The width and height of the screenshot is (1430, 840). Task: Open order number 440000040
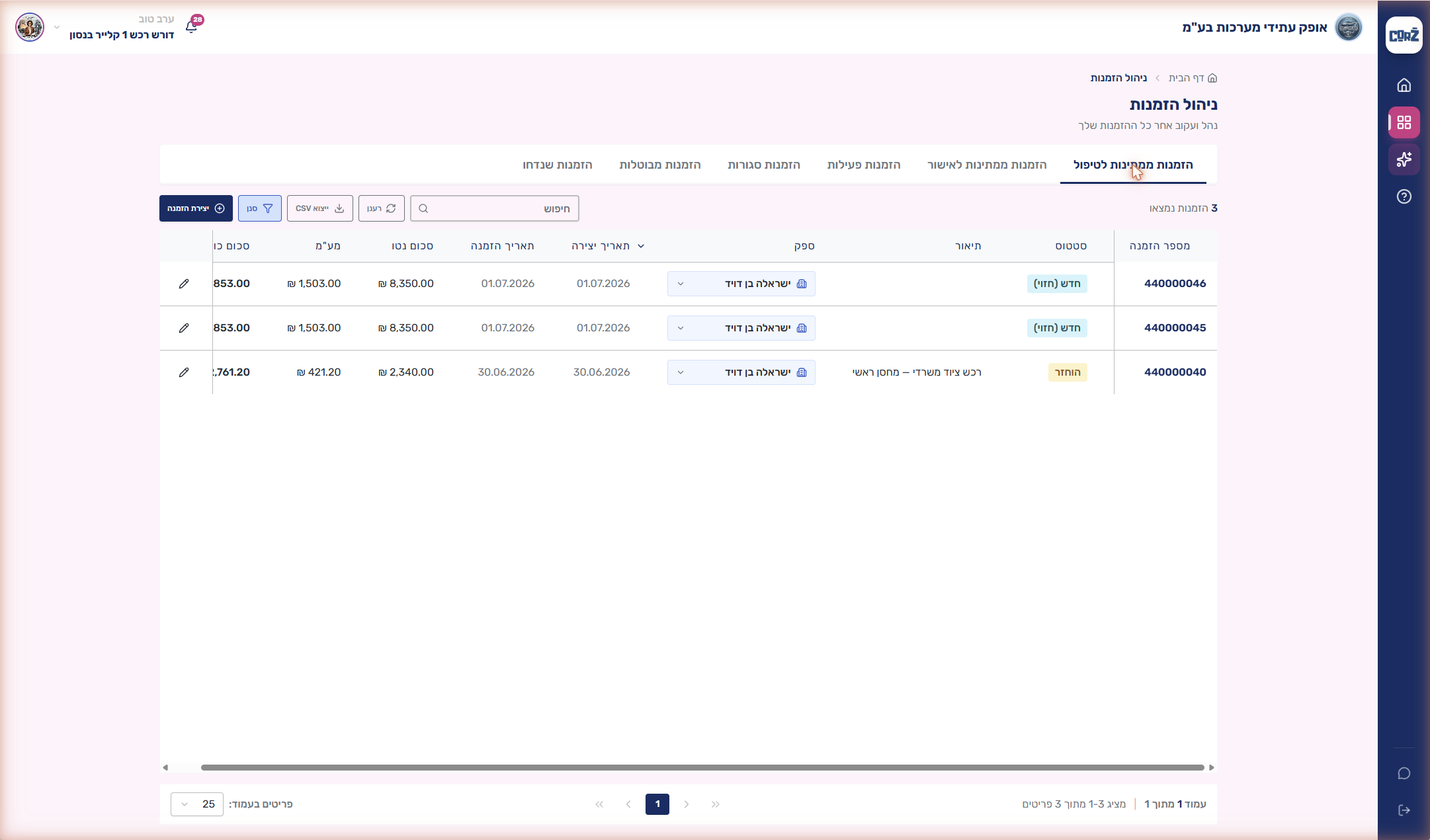pos(1175,372)
